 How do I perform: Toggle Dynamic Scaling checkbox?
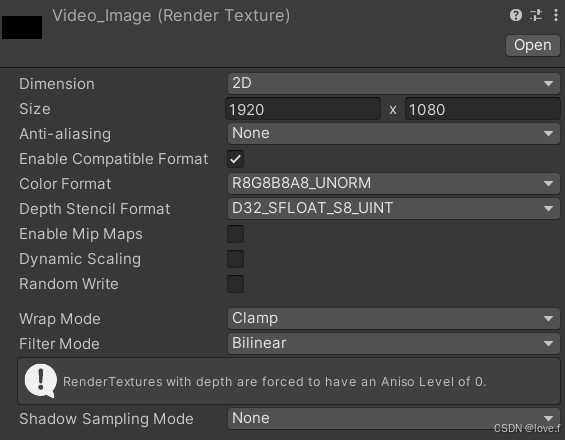tap(235, 259)
